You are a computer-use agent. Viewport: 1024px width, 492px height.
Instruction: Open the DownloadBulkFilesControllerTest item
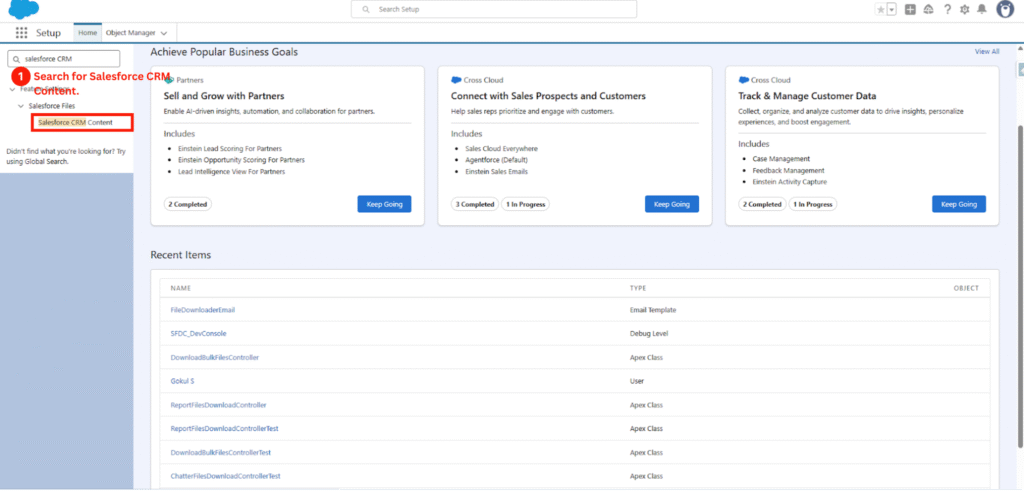[221, 452]
